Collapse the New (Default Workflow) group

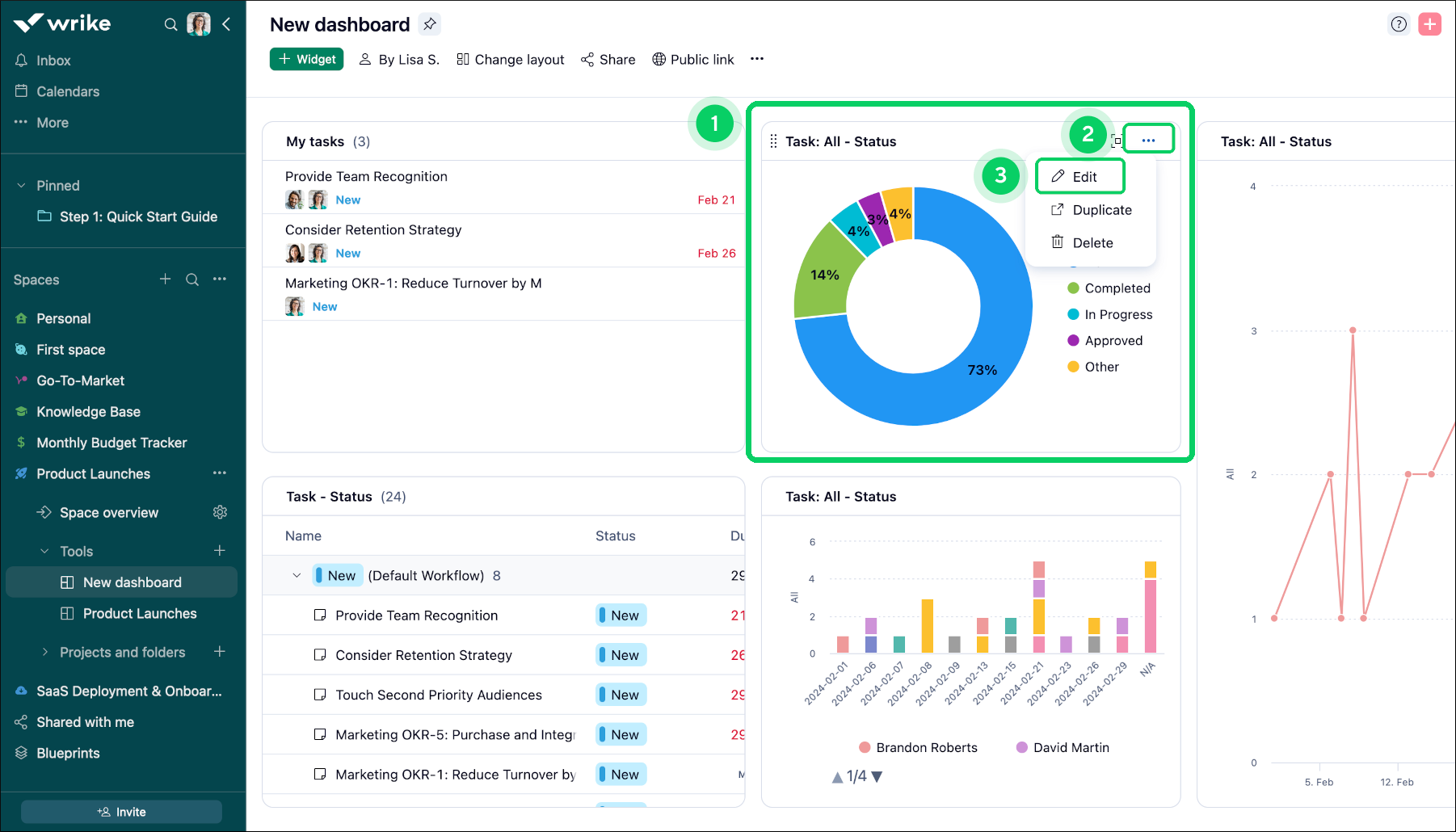pos(297,575)
